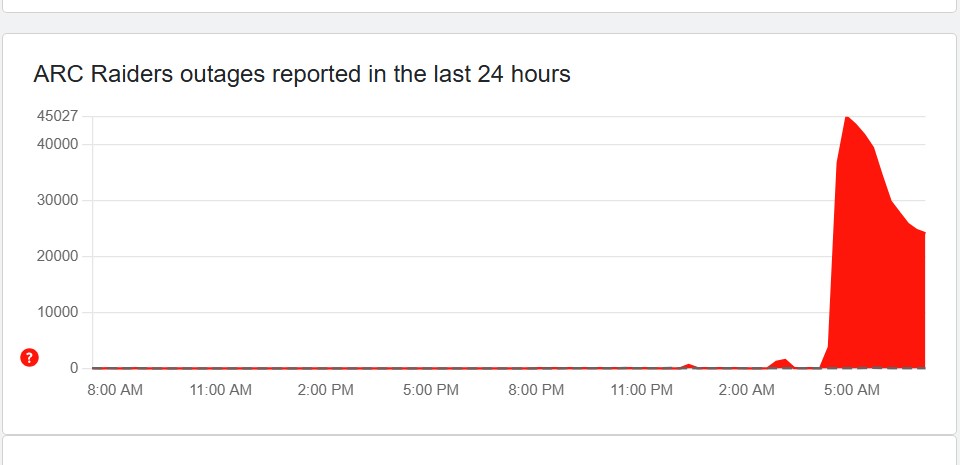Select the 2:00 AM time label
Screen dimensions: 960x465
point(745,390)
